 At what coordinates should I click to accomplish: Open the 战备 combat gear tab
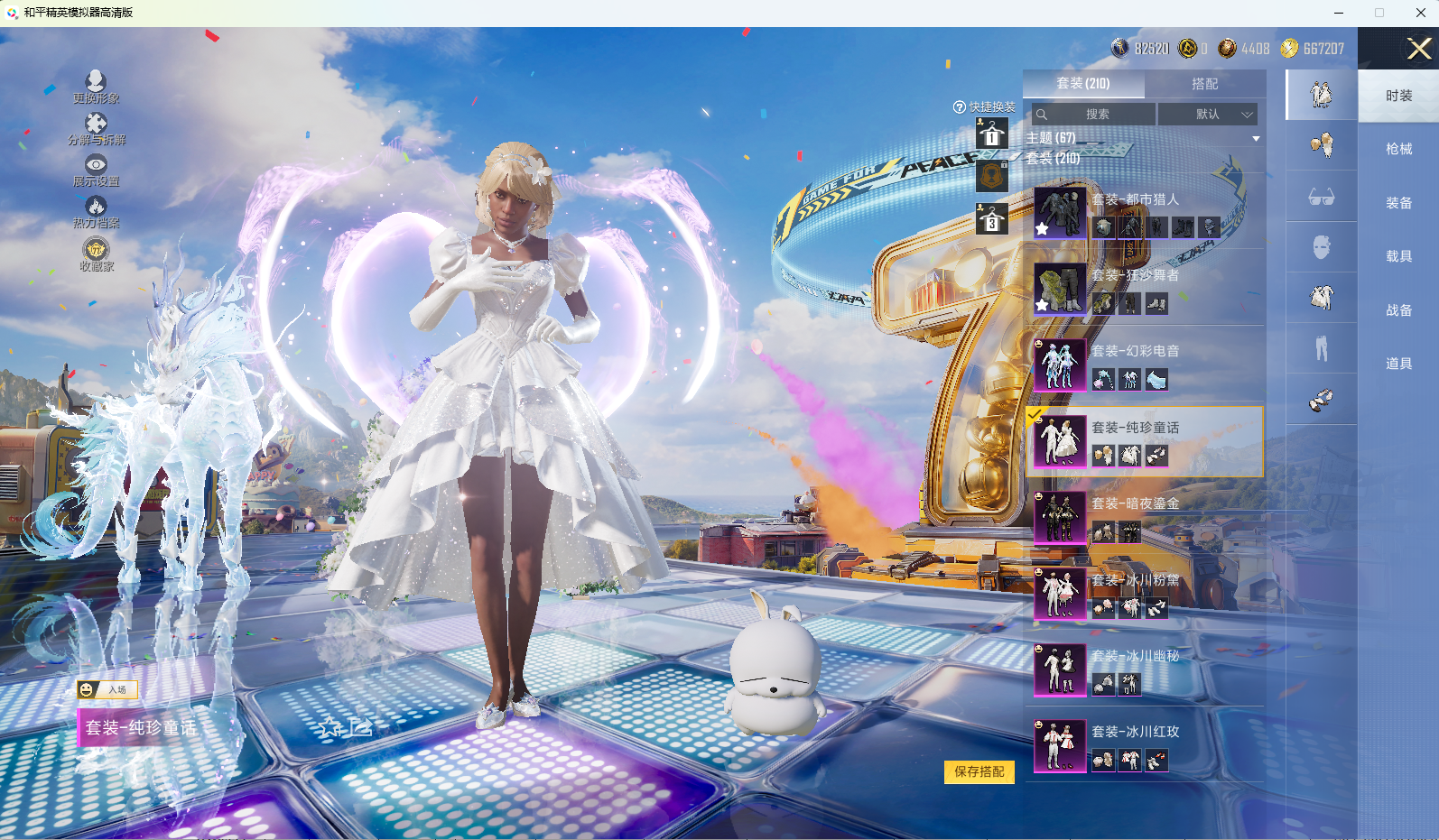pyautogui.click(x=1398, y=310)
